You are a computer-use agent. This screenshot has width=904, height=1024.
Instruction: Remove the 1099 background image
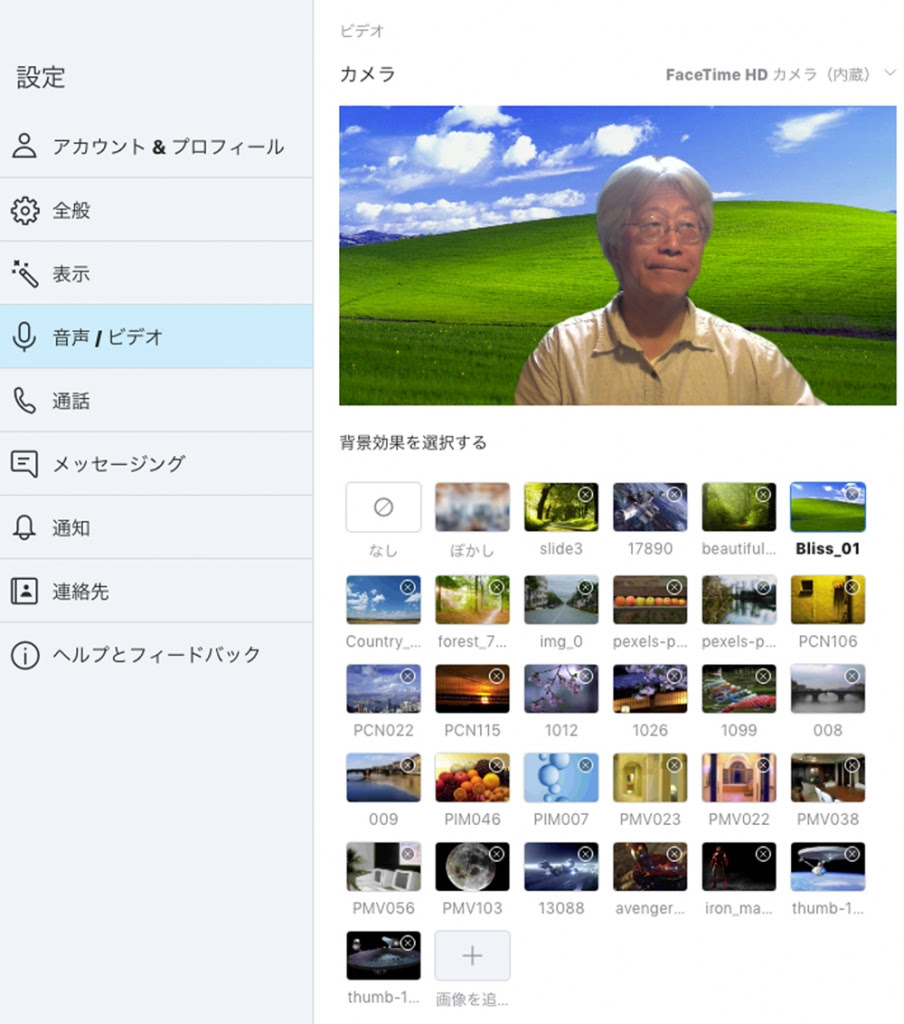point(763,676)
